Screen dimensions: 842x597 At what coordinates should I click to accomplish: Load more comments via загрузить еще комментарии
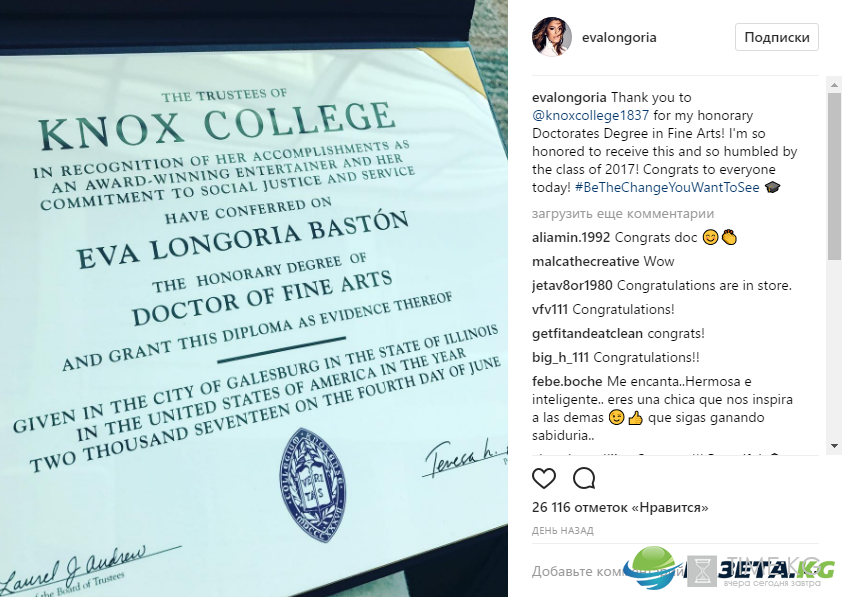pyautogui.click(x=623, y=214)
